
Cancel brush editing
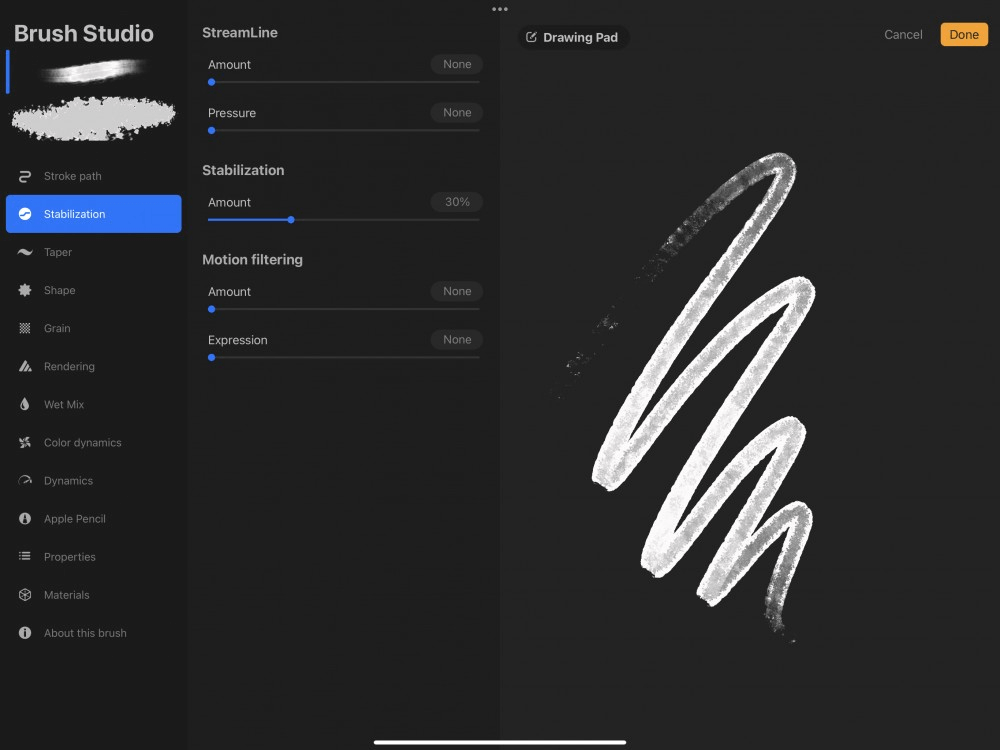(x=903, y=34)
